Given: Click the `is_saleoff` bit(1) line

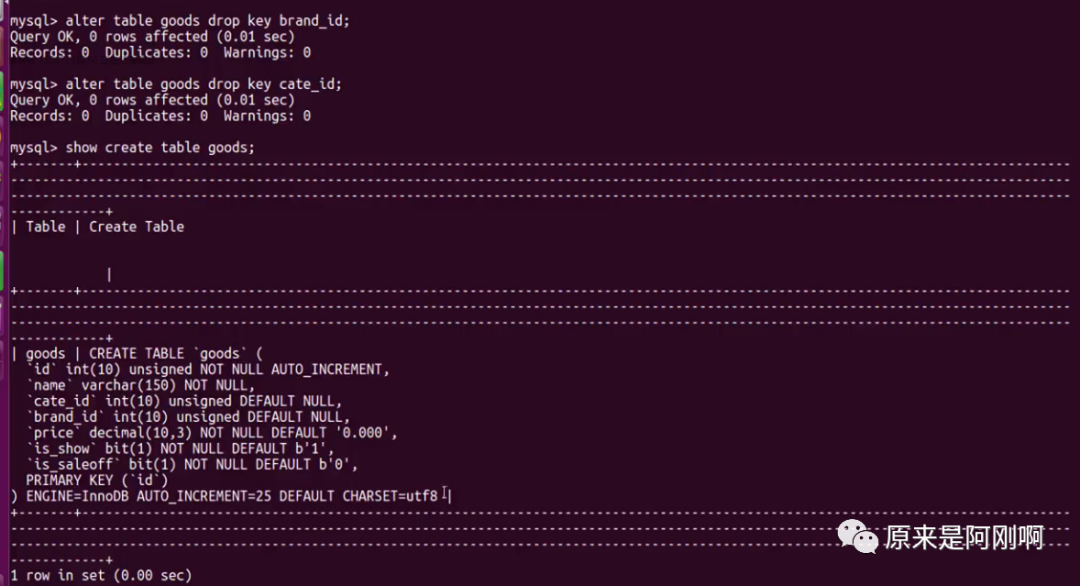Looking at the screenshot, I should (192, 464).
